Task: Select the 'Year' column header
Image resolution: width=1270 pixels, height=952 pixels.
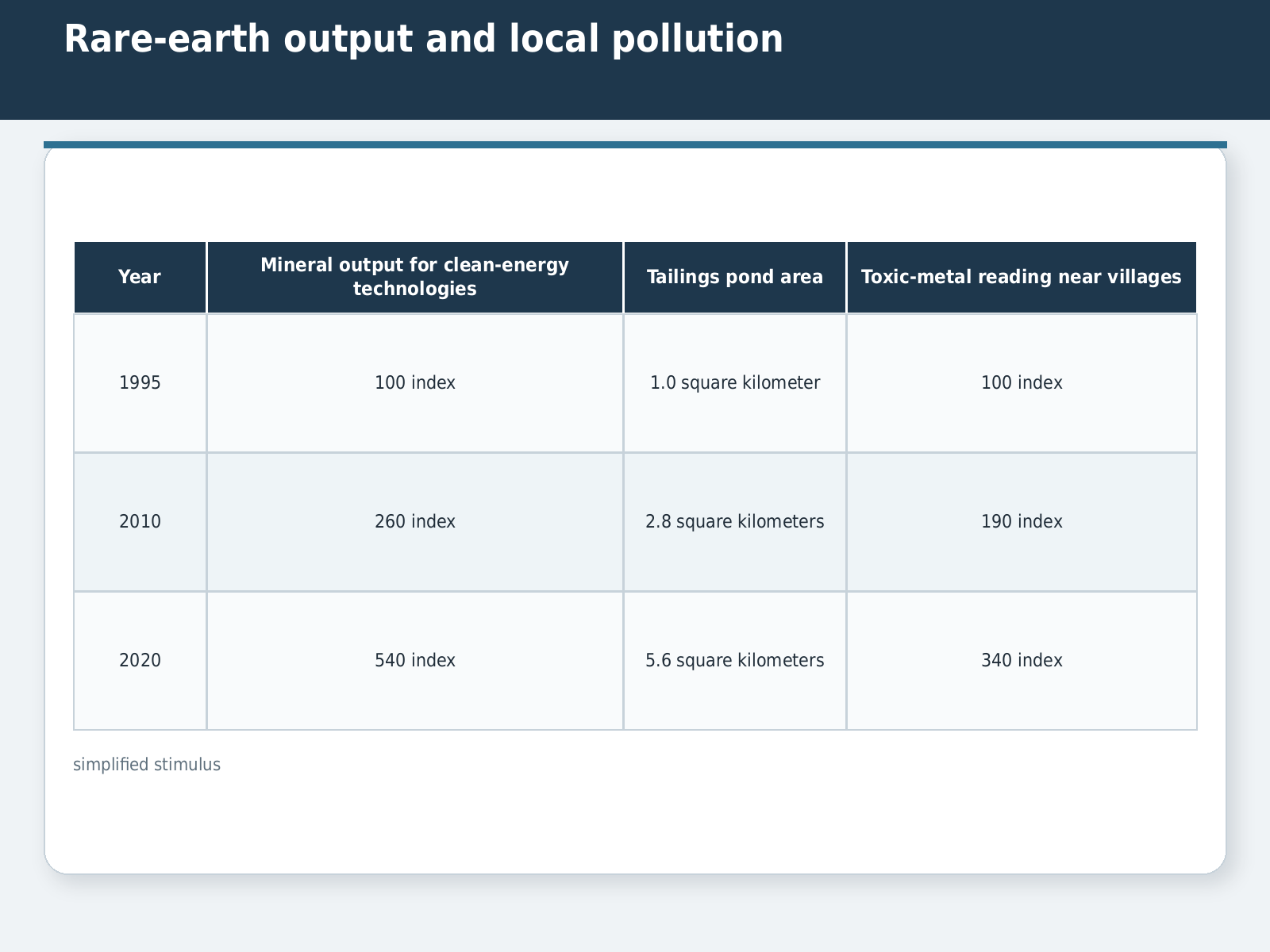Action: [x=140, y=277]
